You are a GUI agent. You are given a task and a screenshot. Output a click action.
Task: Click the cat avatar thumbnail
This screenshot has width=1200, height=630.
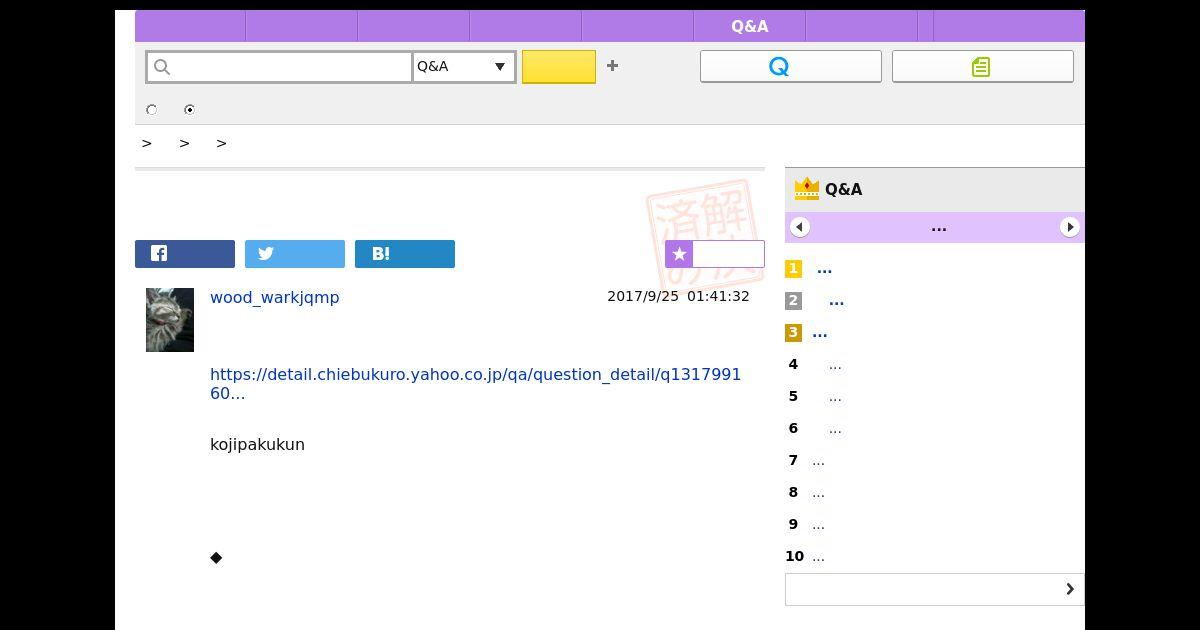tap(170, 320)
